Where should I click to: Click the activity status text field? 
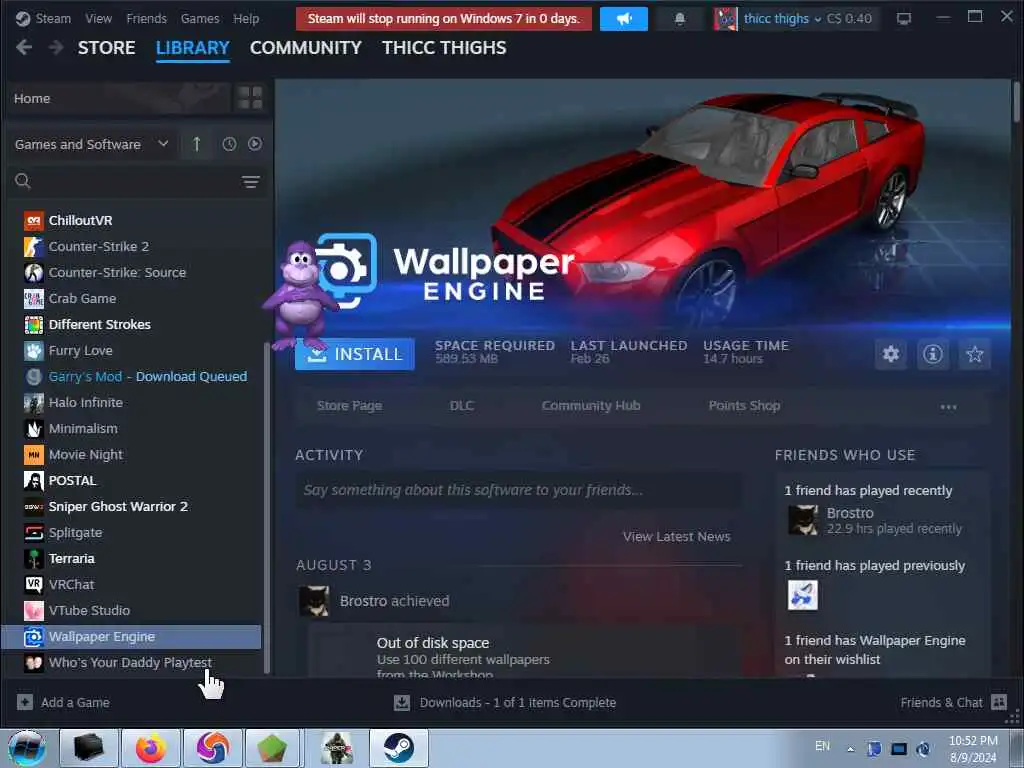tap(519, 490)
